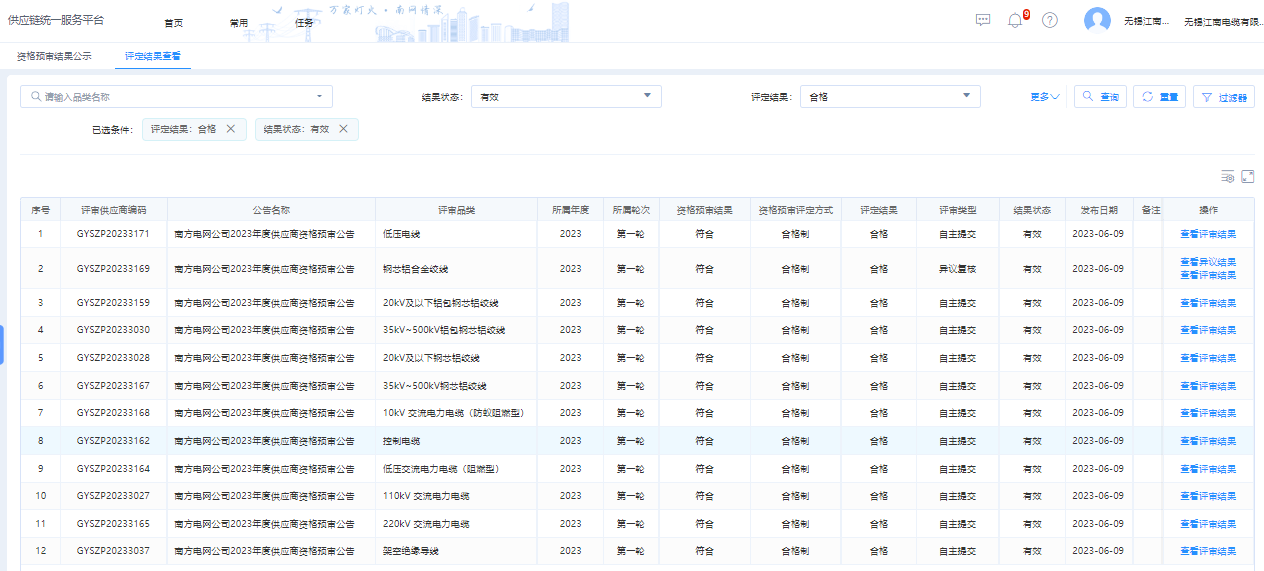
Task: Open the 过滤器 filter button
Action: 1223,97
